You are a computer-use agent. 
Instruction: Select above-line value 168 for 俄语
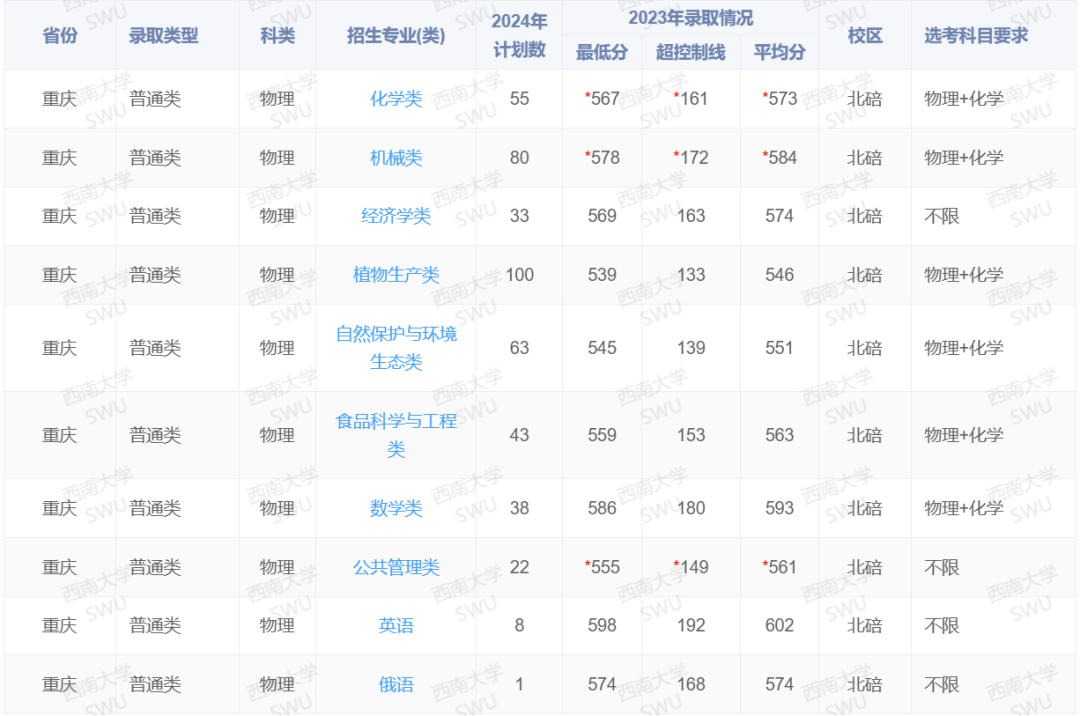coord(691,684)
